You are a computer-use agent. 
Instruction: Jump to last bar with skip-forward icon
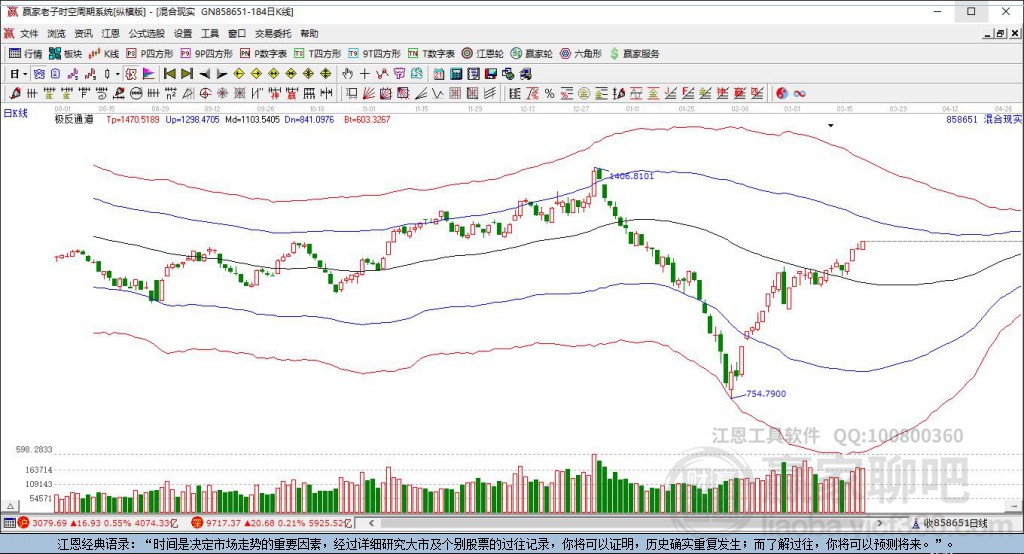(187, 74)
